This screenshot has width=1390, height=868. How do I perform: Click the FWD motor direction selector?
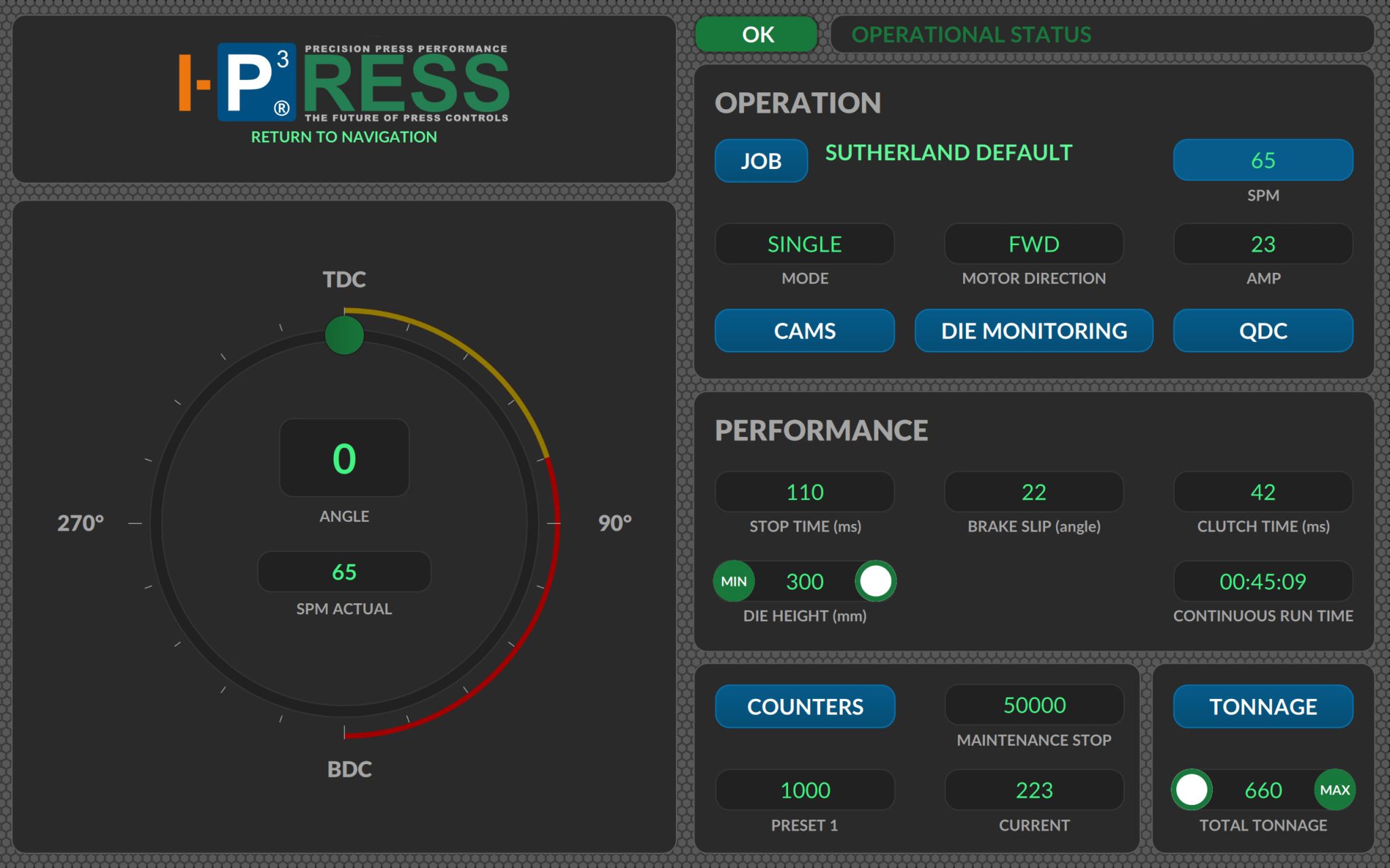point(1033,244)
